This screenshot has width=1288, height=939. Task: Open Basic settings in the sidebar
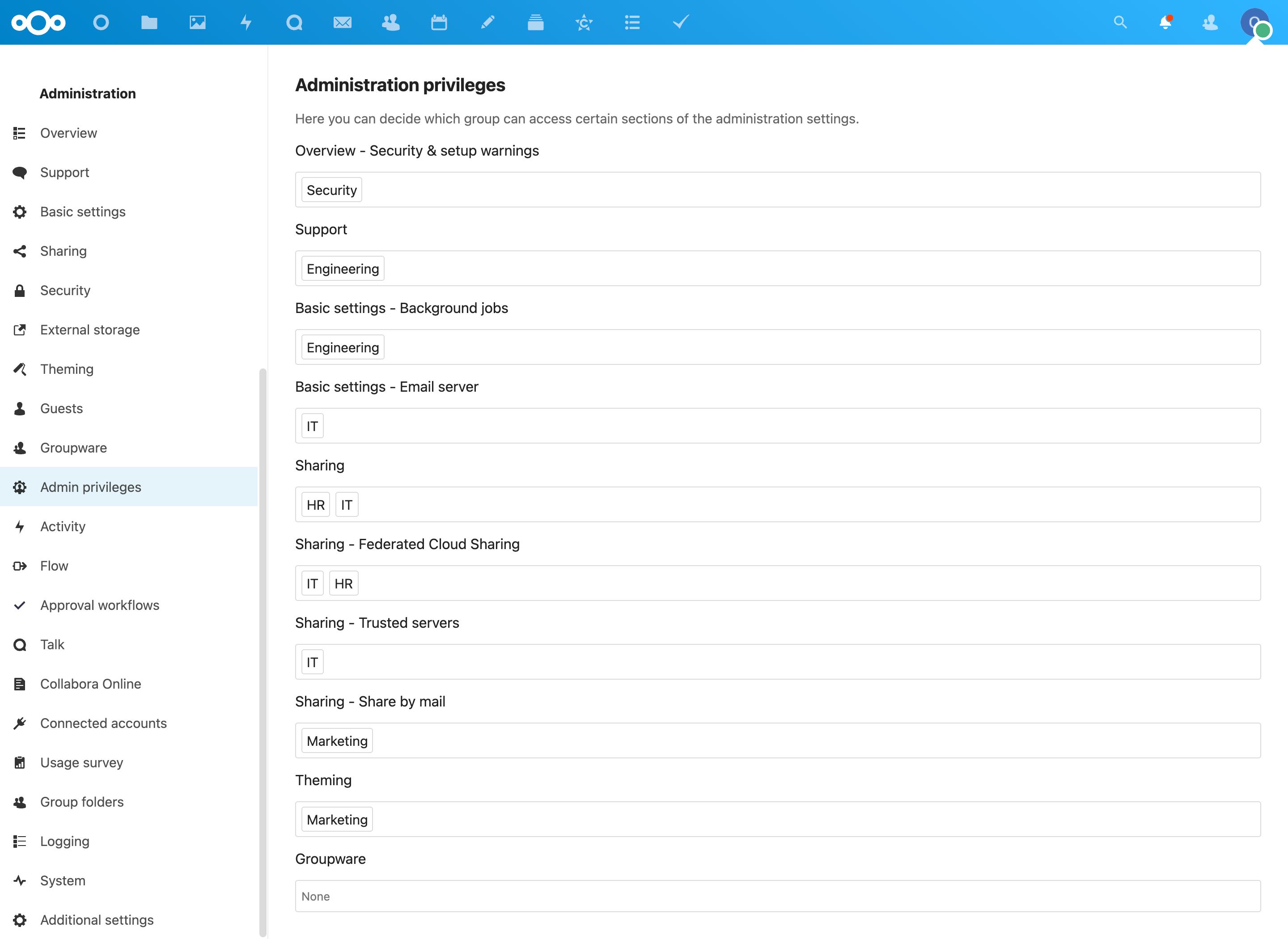[129, 211]
